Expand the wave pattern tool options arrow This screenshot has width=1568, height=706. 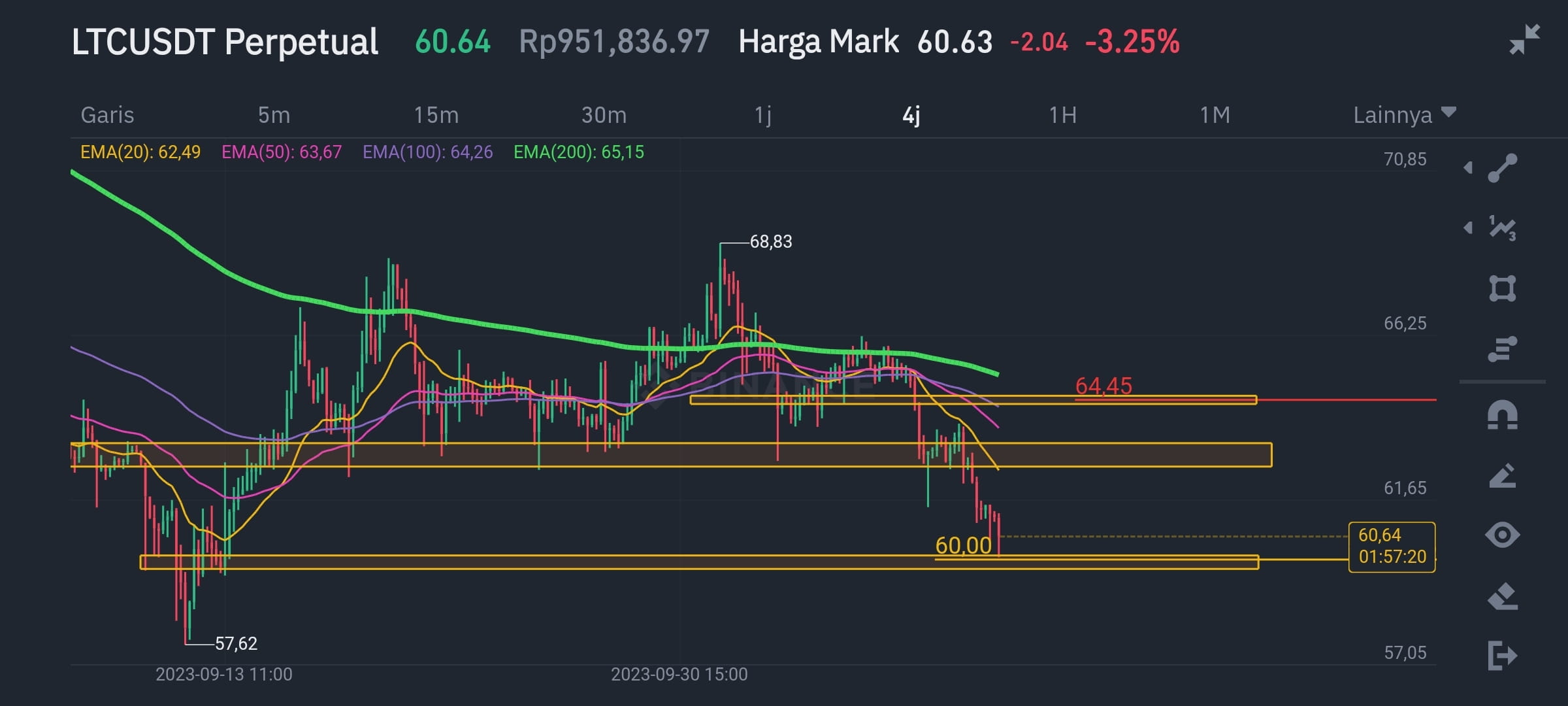coord(1468,227)
